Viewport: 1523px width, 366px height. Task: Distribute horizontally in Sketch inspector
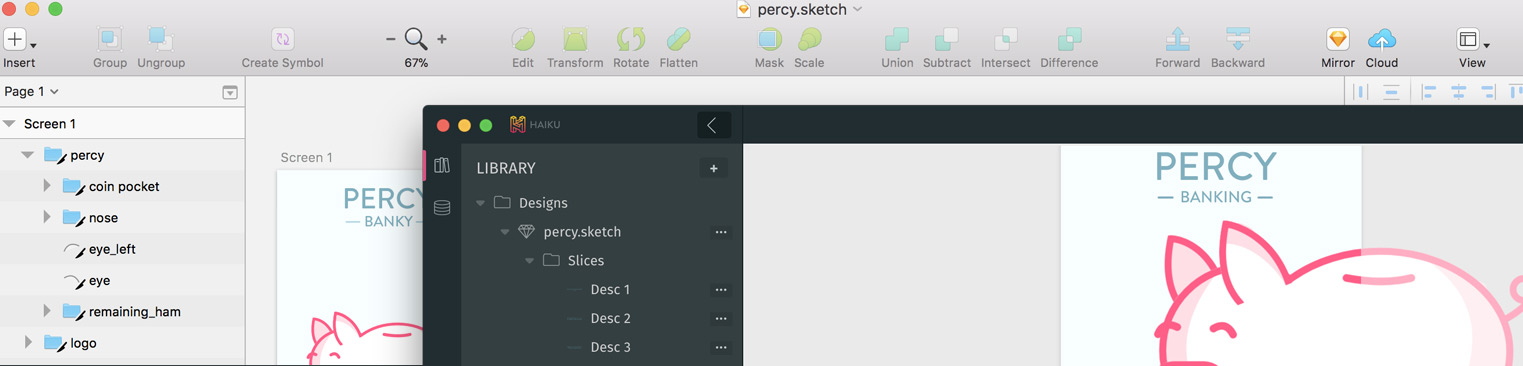coord(1360,92)
